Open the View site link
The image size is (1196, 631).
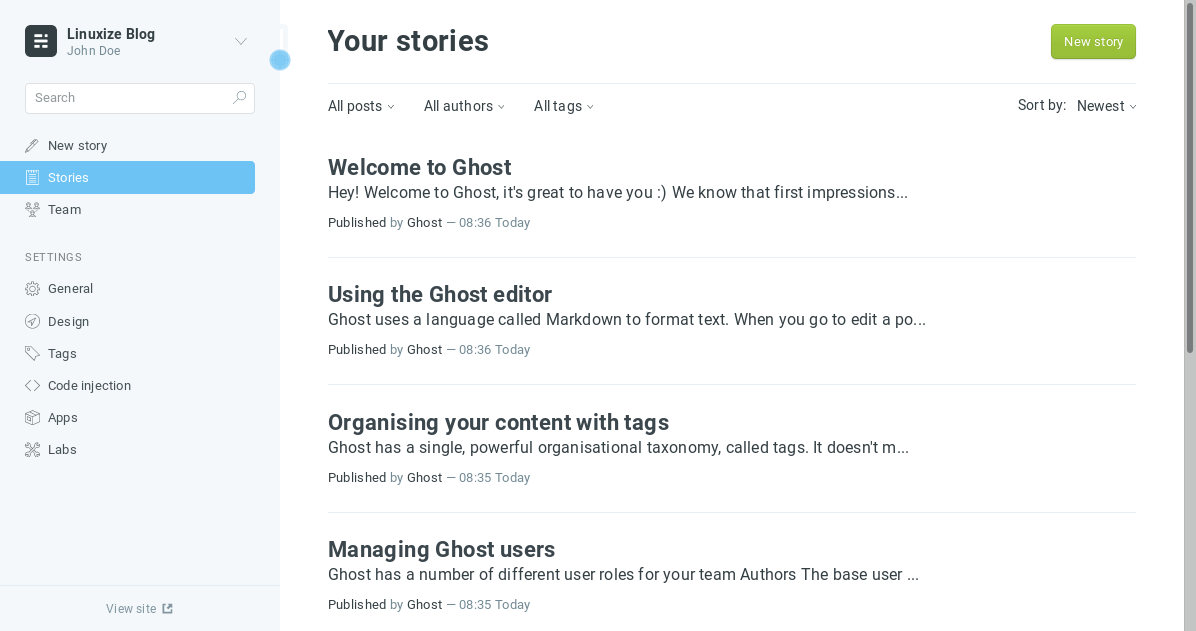click(140, 609)
